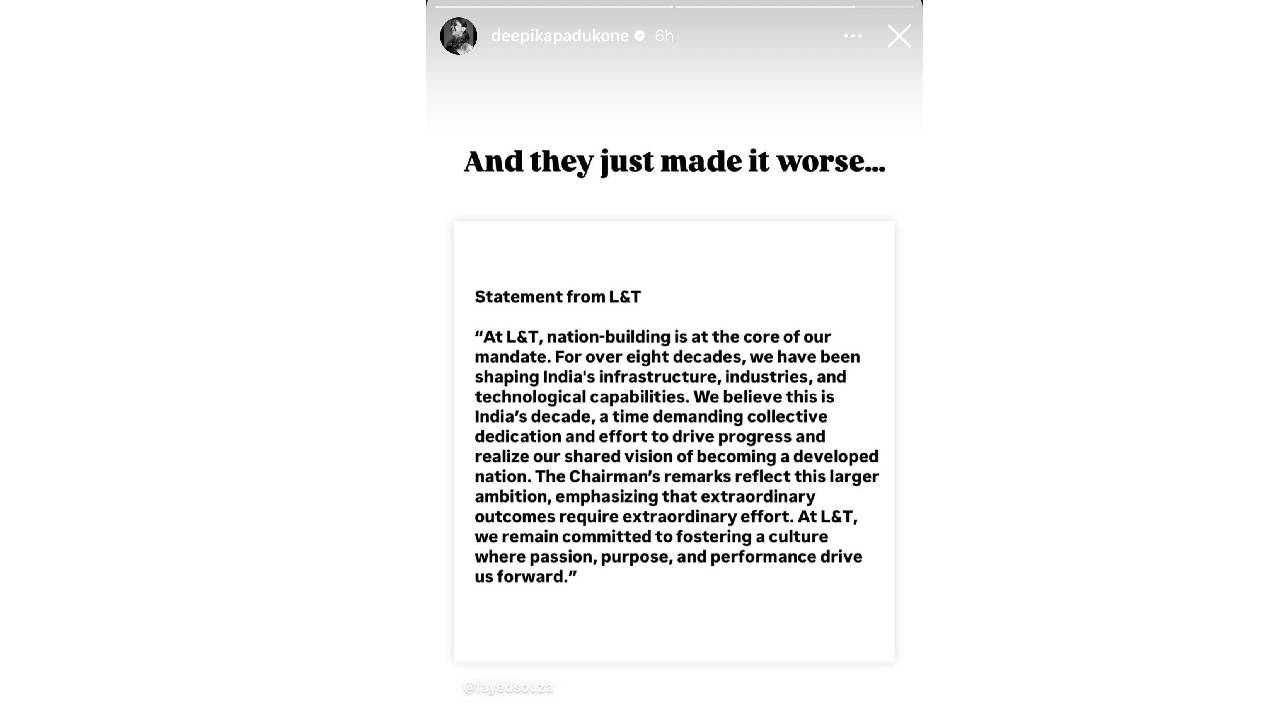Tap the @fayedsouza mention tag

click(508, 687)
